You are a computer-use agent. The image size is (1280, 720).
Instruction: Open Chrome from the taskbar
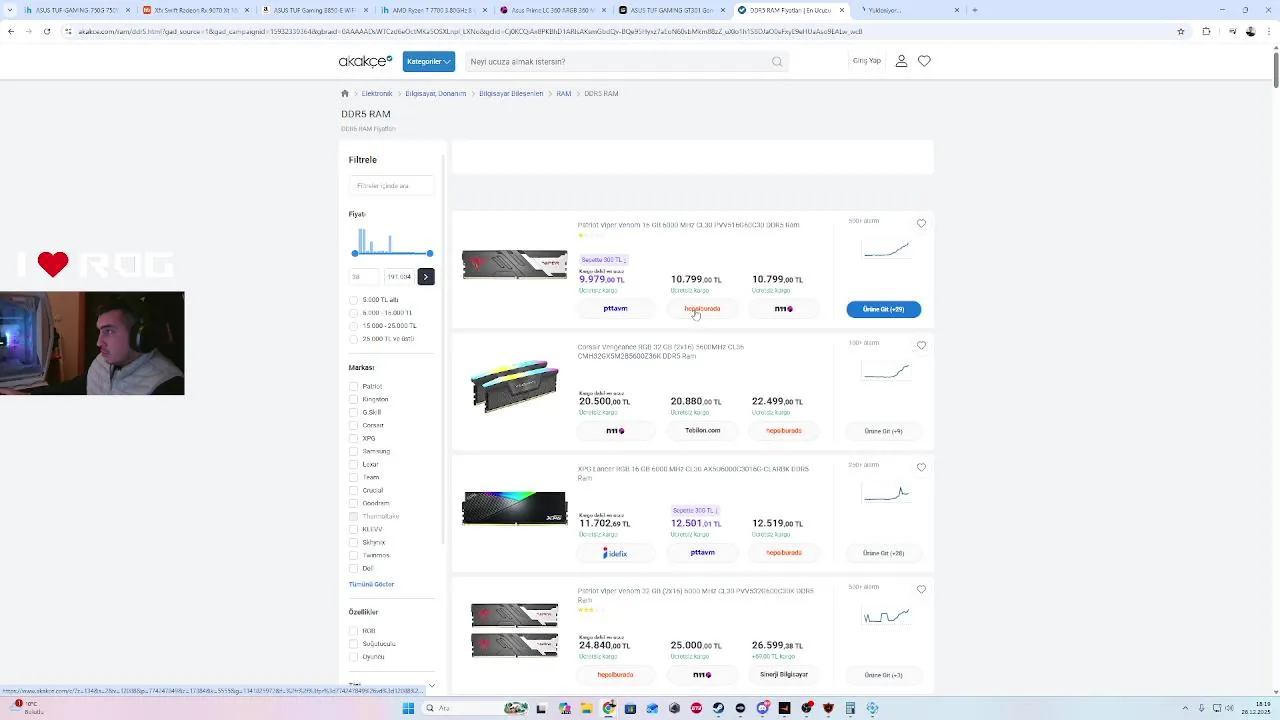click(608, 708)
